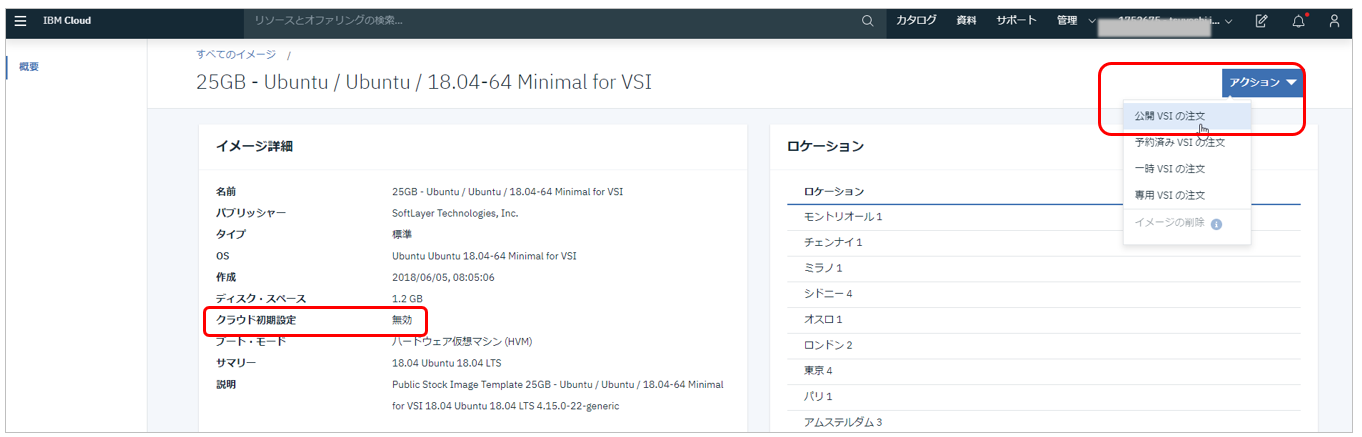The height and width of the screenshot is (437, 1362).
Task: Select 予約済み VSI の注文 menu entry
Action: pos(1186,142)
